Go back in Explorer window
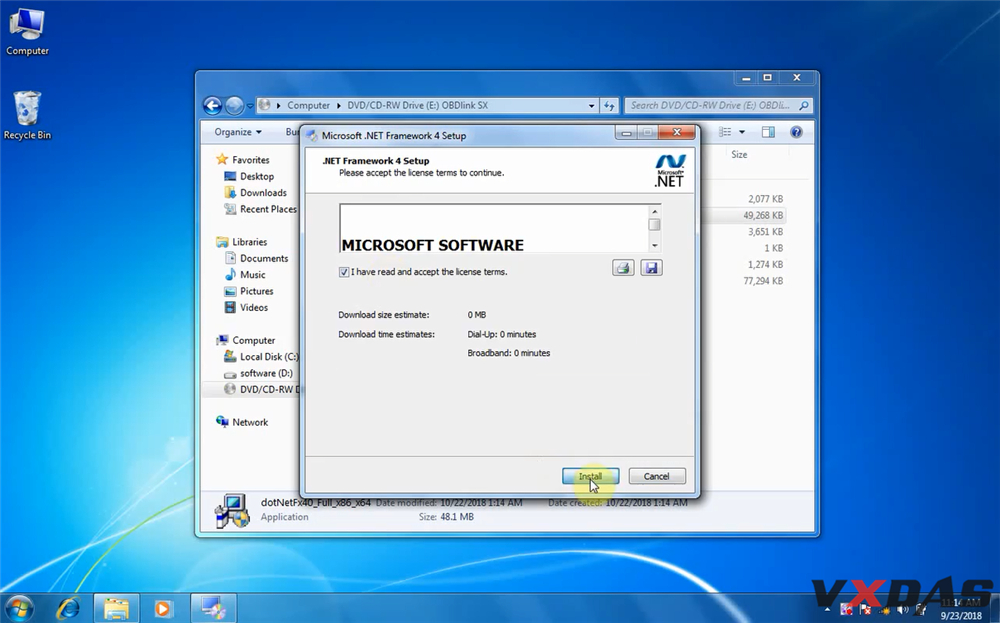1000x623 pixels. [x=212, y=105]
